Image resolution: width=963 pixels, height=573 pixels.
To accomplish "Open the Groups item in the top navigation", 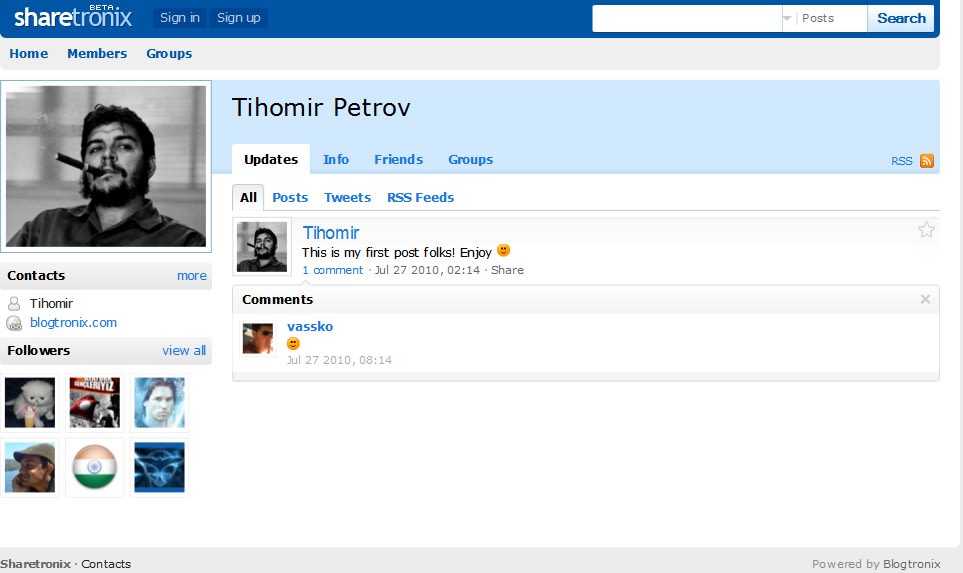I will tap(169, 53).
